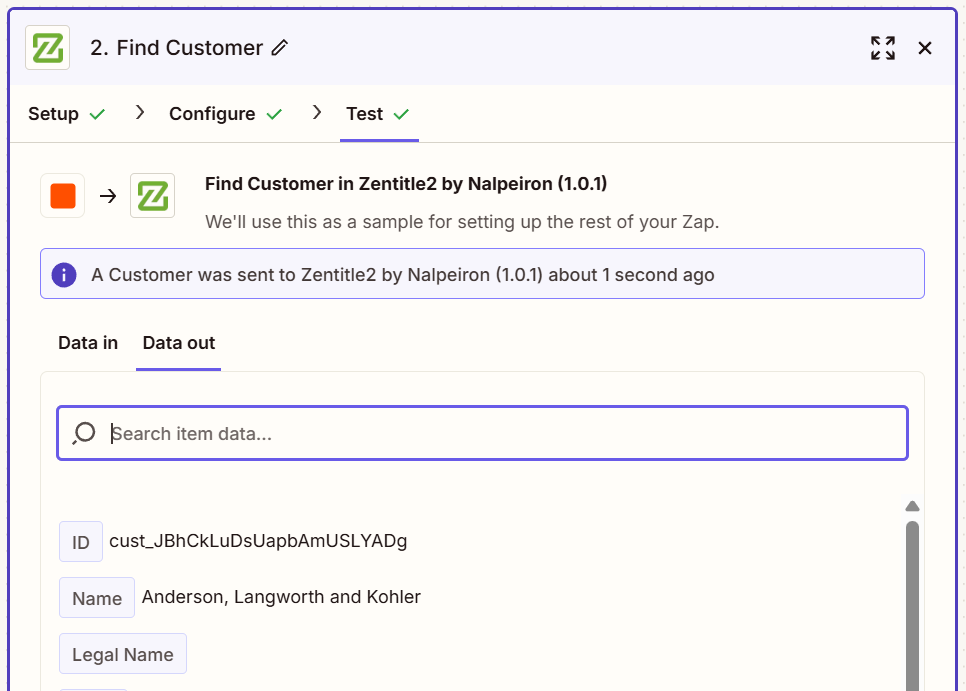The width and height of the screenshot is (966, 691).
Task: Select the Data out tab
Action: [179, 343]
